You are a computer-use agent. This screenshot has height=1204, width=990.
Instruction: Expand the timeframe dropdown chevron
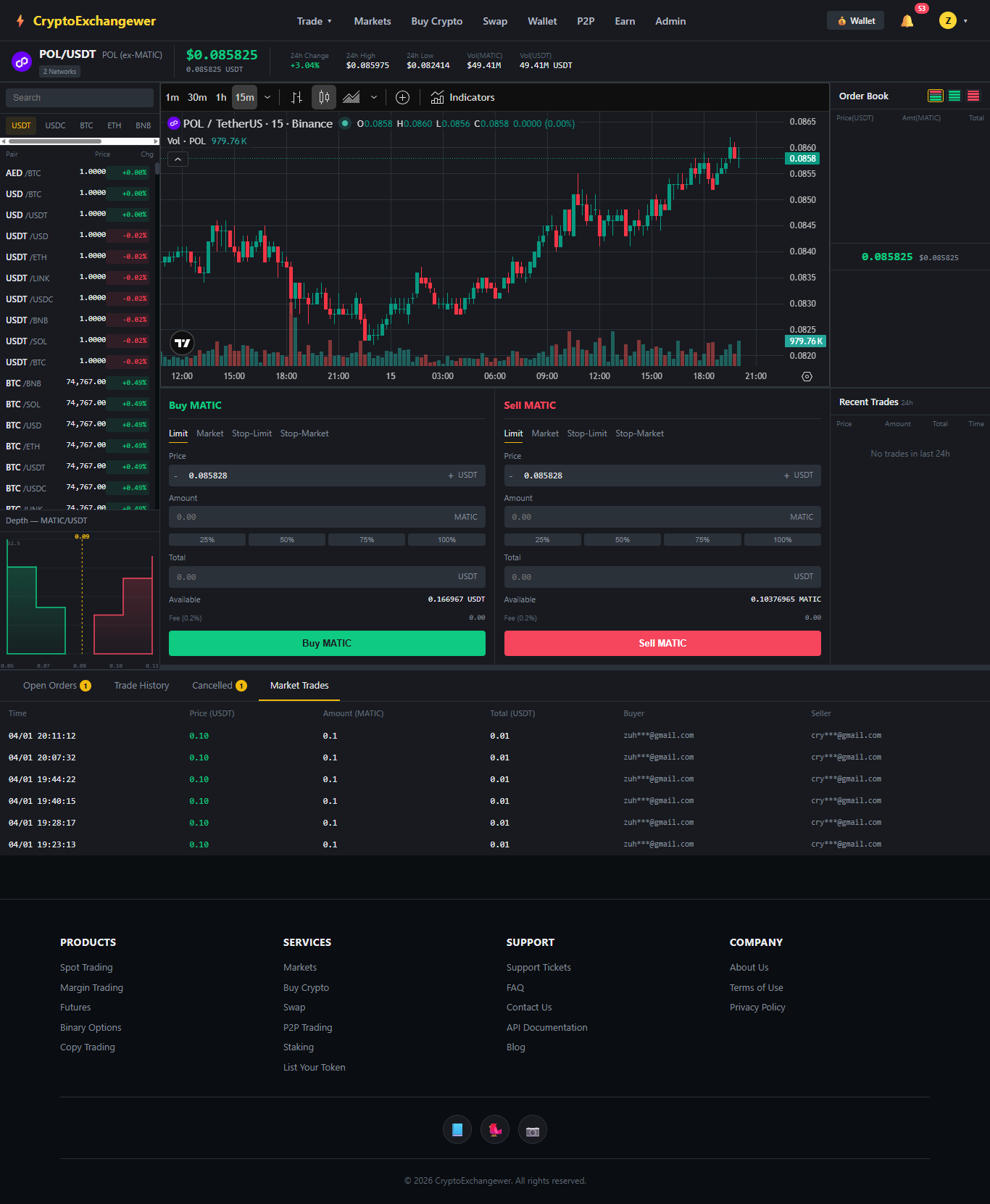point(267,97)
